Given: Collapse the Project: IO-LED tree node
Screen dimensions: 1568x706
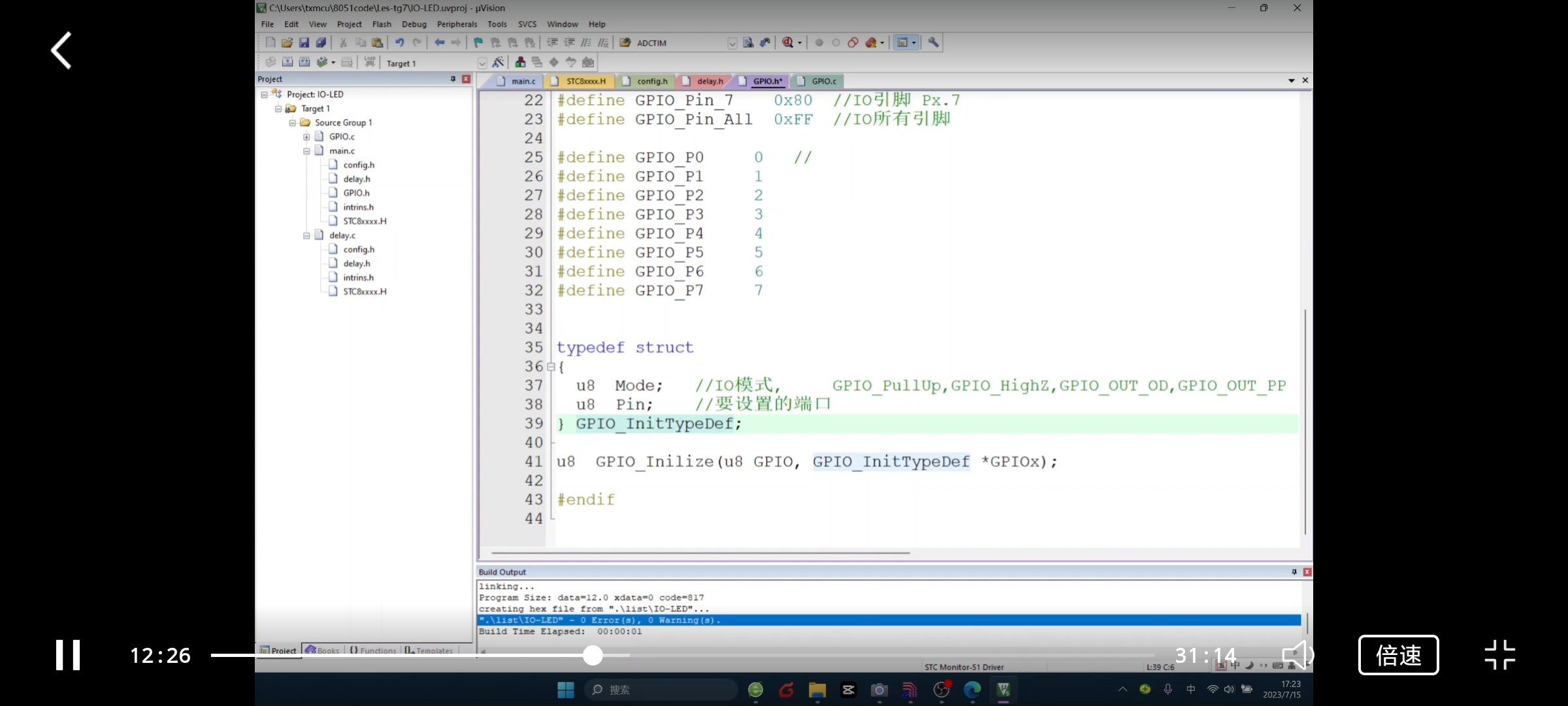Looking at the screenshot, I should pyautogui.click(x=265, y=95).
